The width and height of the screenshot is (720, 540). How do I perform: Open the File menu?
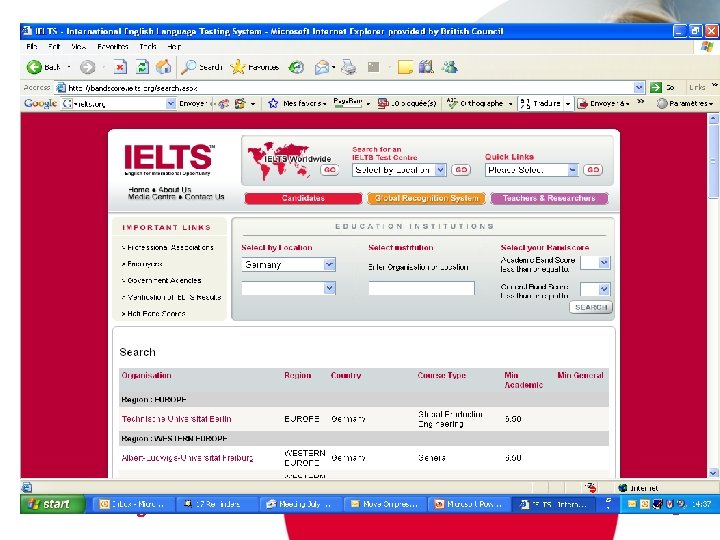(x=32, y=46)
